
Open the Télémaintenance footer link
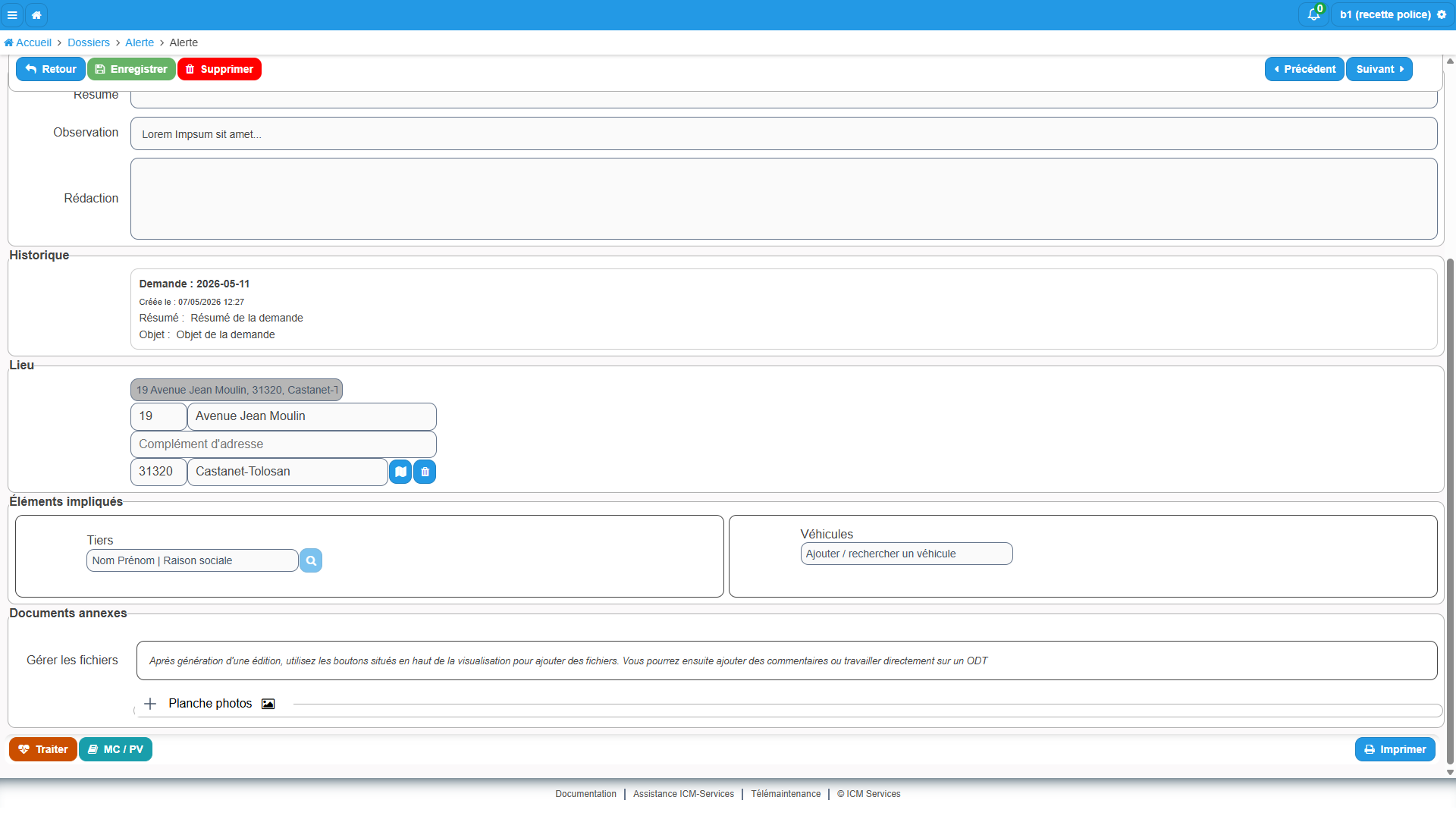tap(786, 794)
